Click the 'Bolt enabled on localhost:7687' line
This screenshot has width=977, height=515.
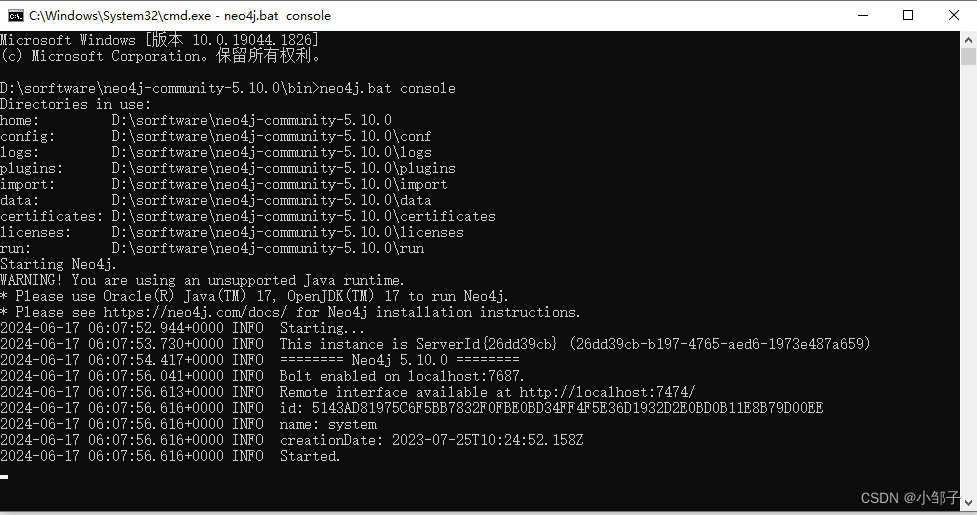click(x=402, y=376)
